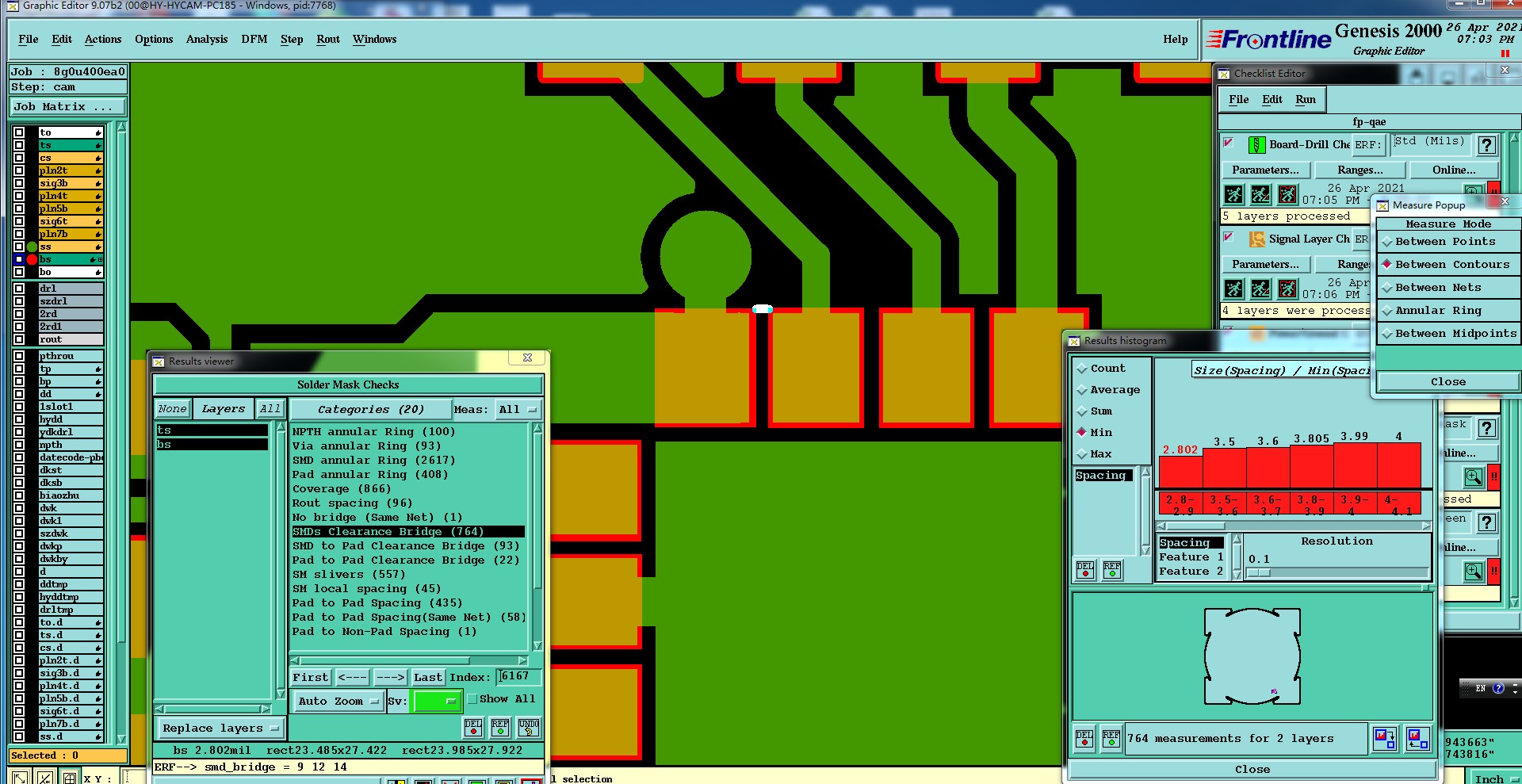Click DEL icon beside 764 measurements status
The image size is (1522, 784).
click(1084, 739)
